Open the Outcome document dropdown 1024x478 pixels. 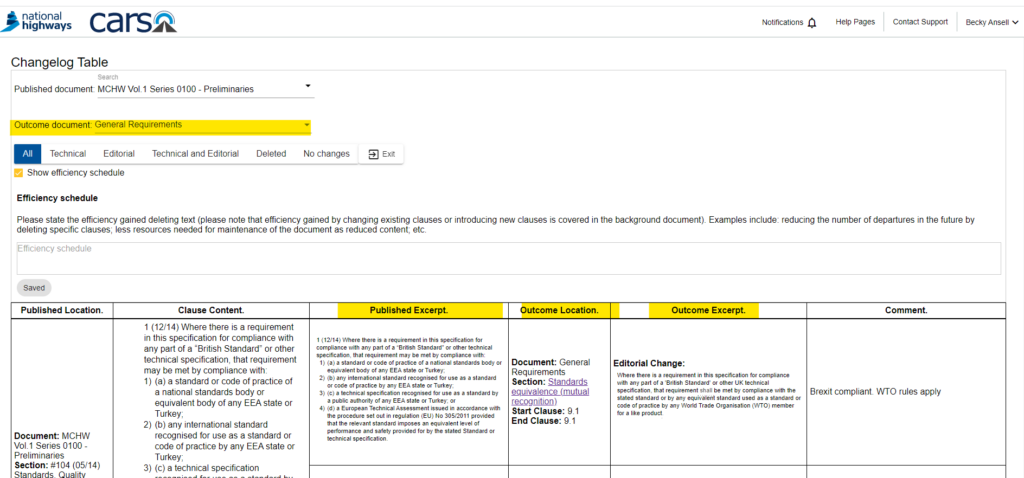(305, 125)
